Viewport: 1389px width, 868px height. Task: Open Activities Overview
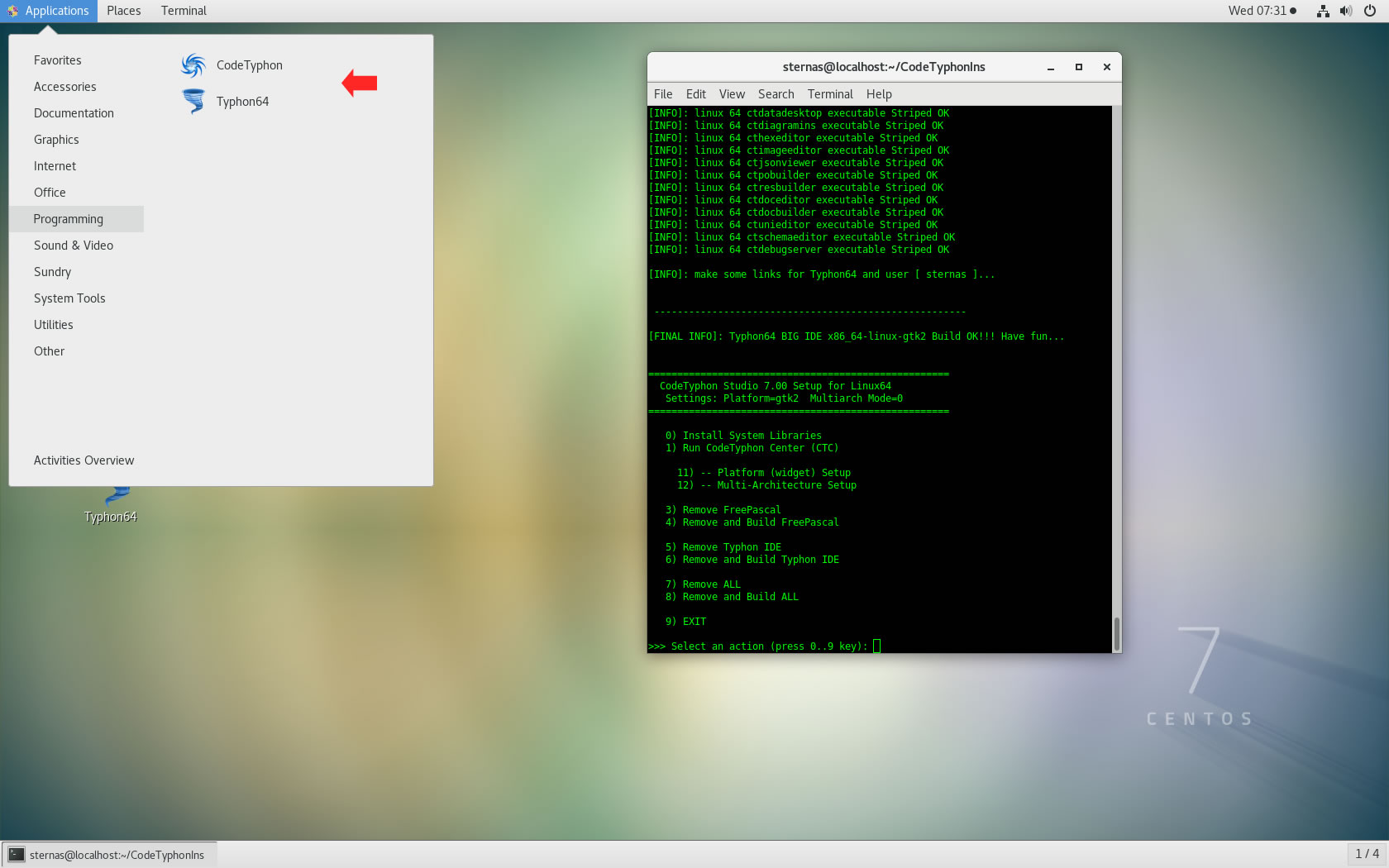[x=84, y=460]
